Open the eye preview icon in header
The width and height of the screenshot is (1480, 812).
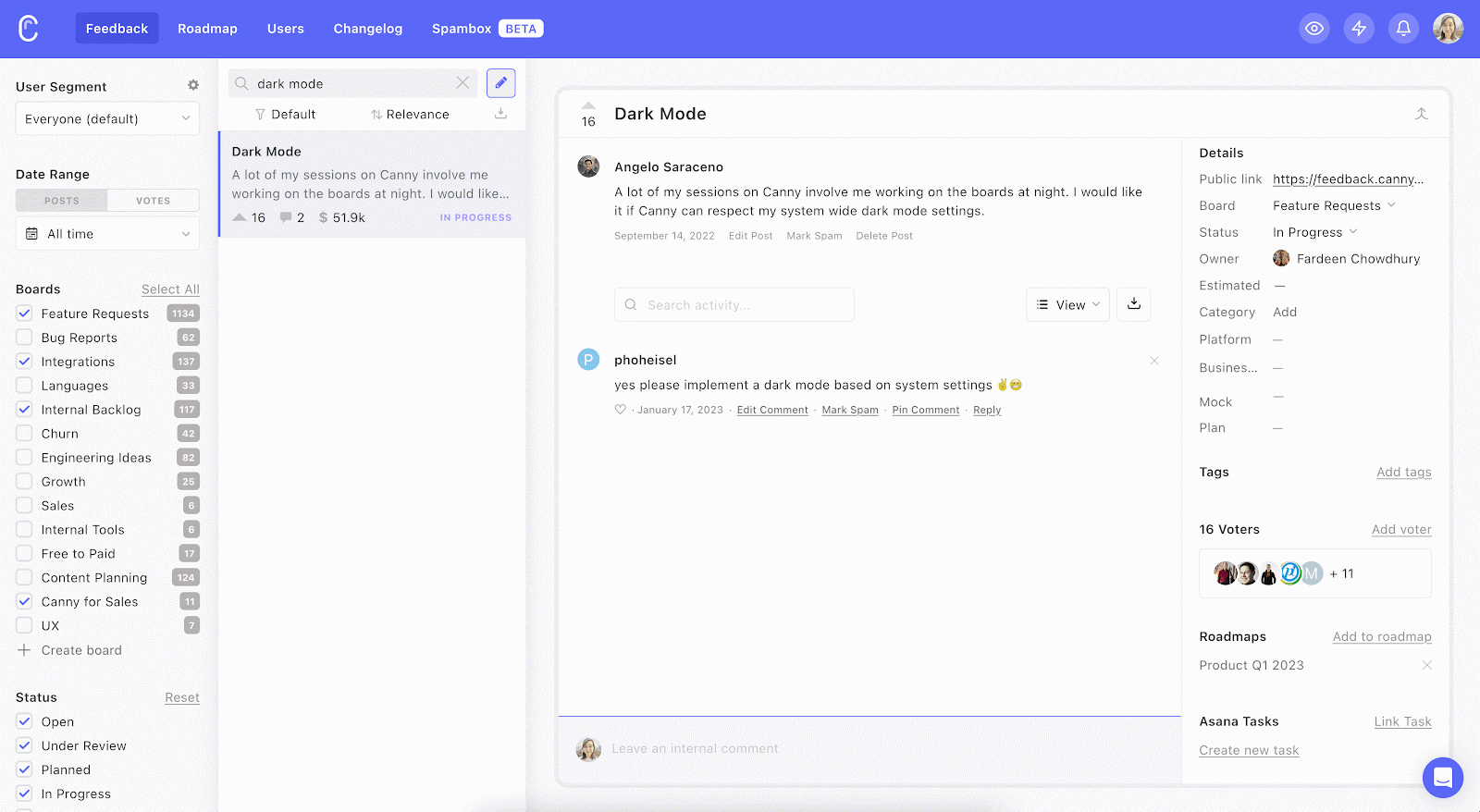pos(1314,29)
